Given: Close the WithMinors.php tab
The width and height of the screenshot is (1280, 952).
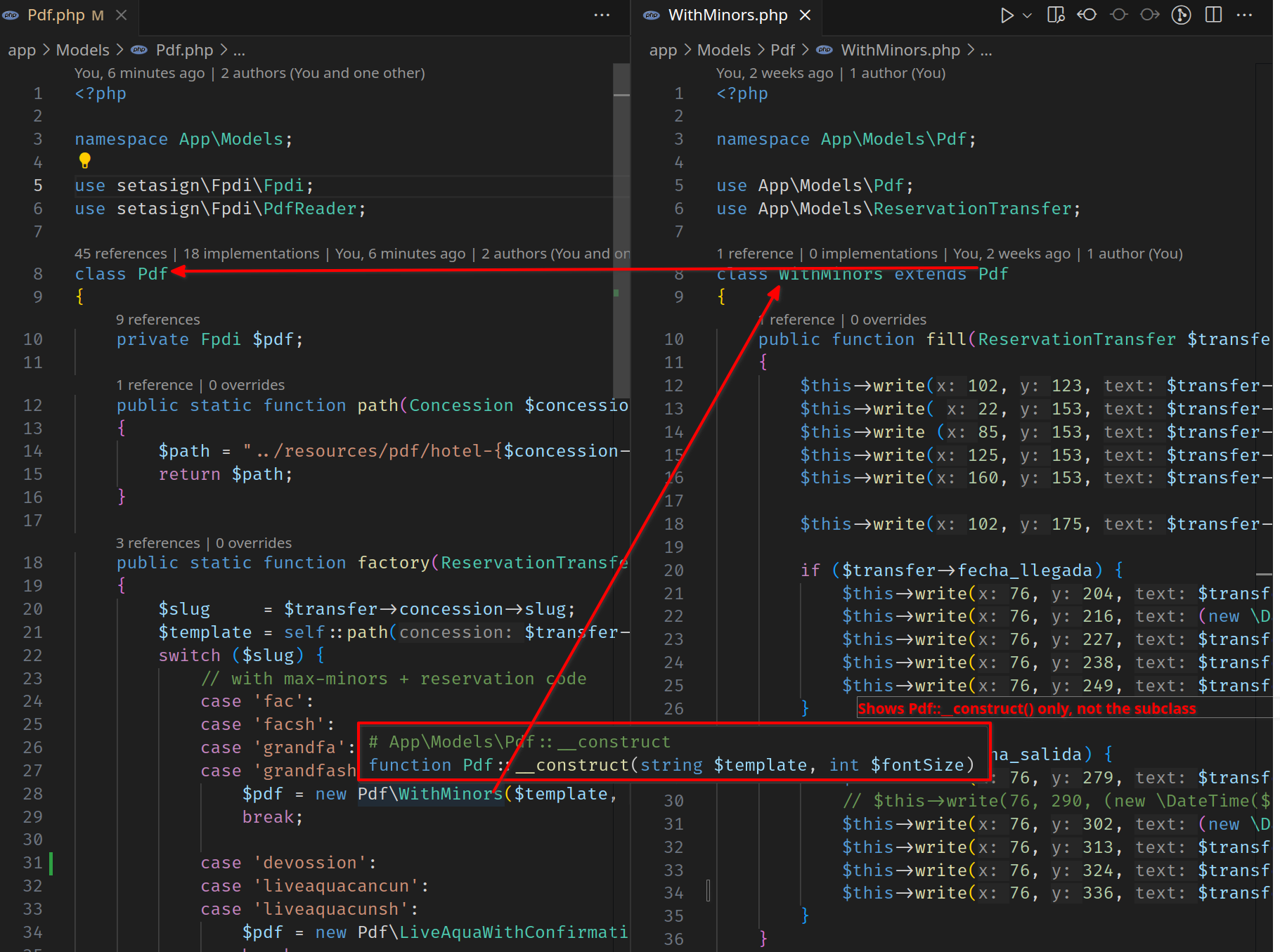Looking at the screenshot, I should click(x=806, y=15).
